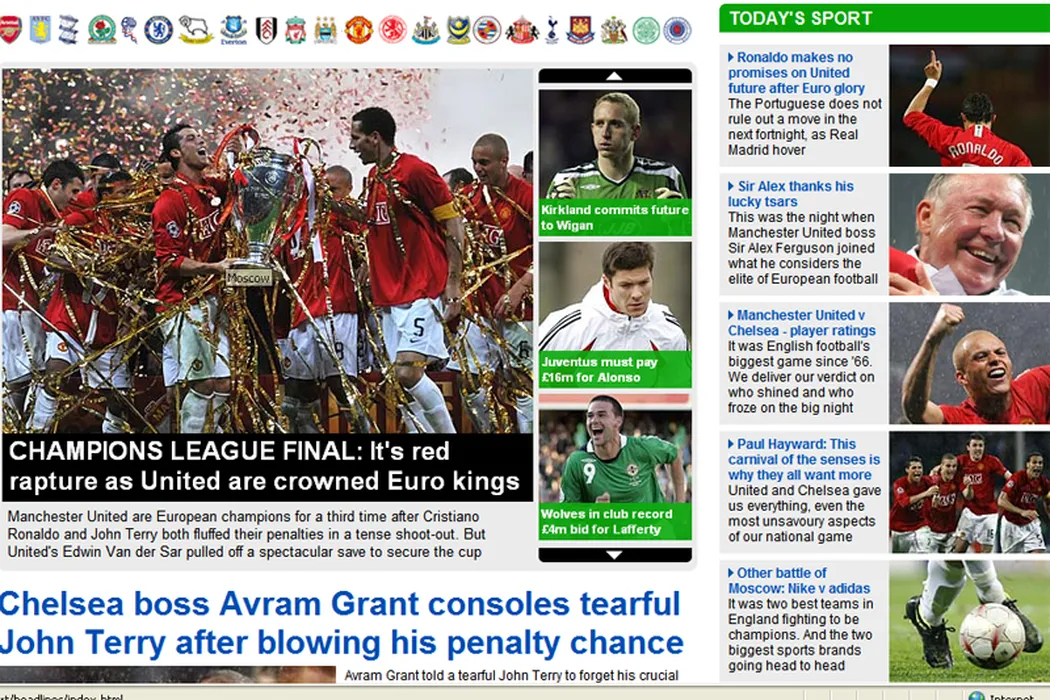The width and height of the screenshot is (1050, 700).
Task: Click the Everton crest icon
Action: 233,30
